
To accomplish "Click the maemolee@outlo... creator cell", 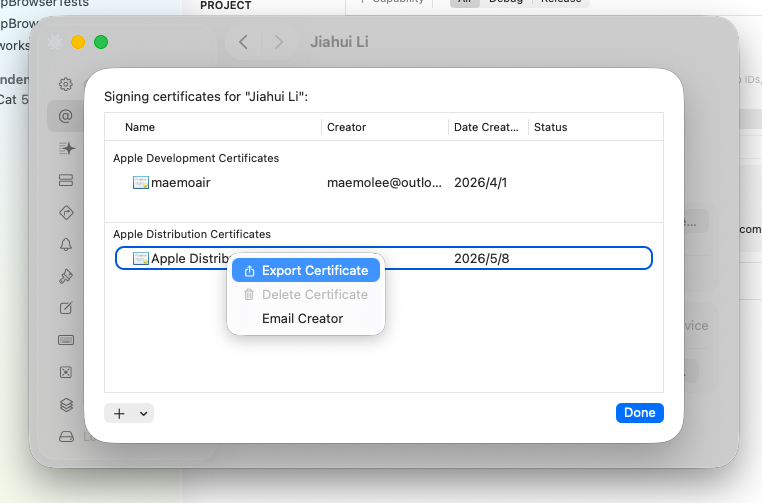I will [x=384, y=183].
